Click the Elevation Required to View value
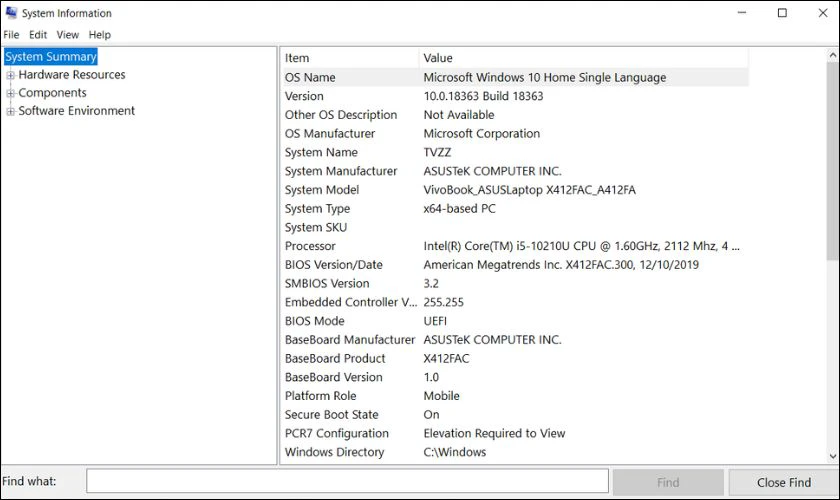840x500 pixels. coord(494,434)
